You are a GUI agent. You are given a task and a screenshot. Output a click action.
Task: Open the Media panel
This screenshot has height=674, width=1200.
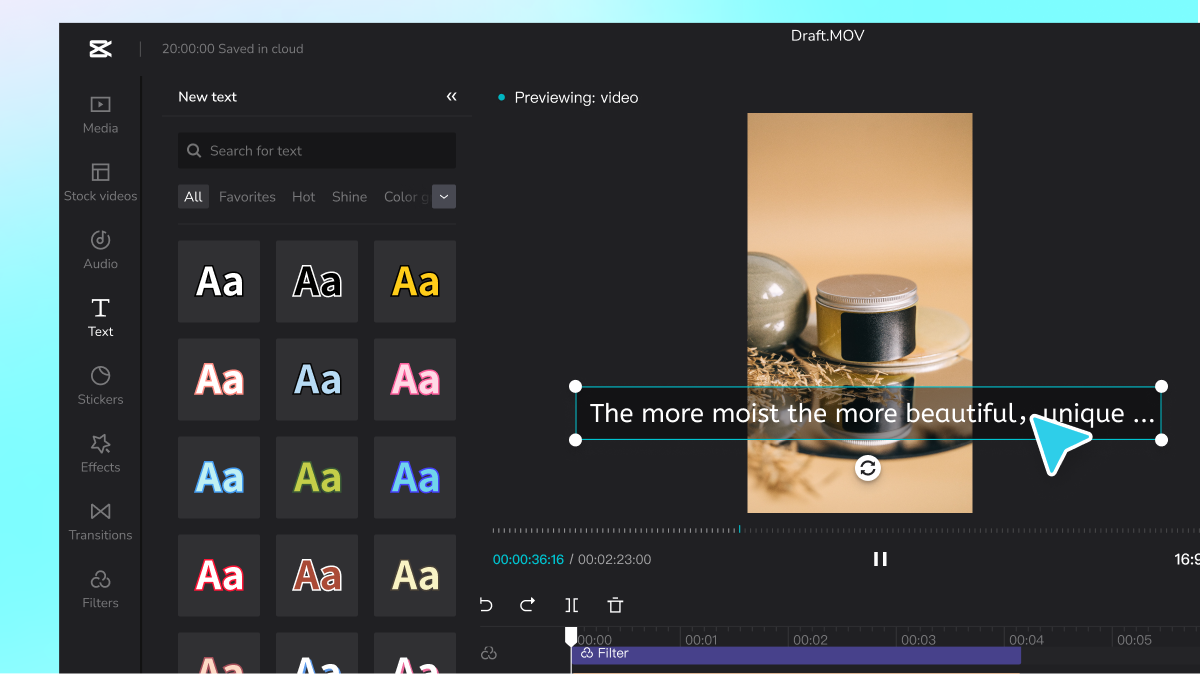100,115
